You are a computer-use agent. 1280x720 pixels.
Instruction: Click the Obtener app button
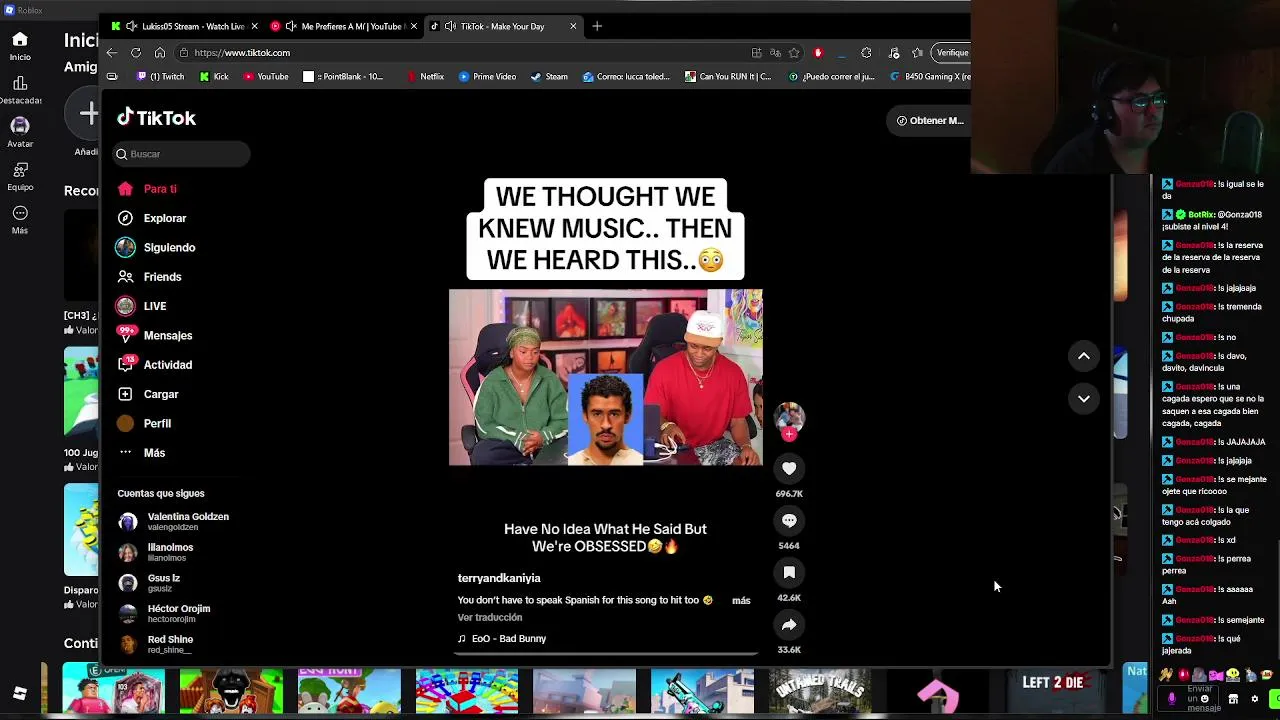click(x=930, y=120)
